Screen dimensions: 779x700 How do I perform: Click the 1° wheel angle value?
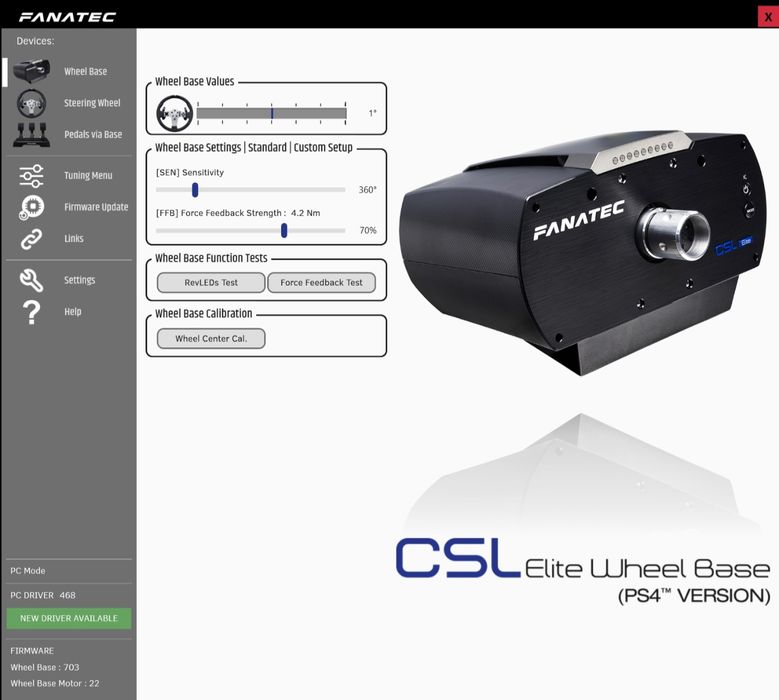point(373,113)
